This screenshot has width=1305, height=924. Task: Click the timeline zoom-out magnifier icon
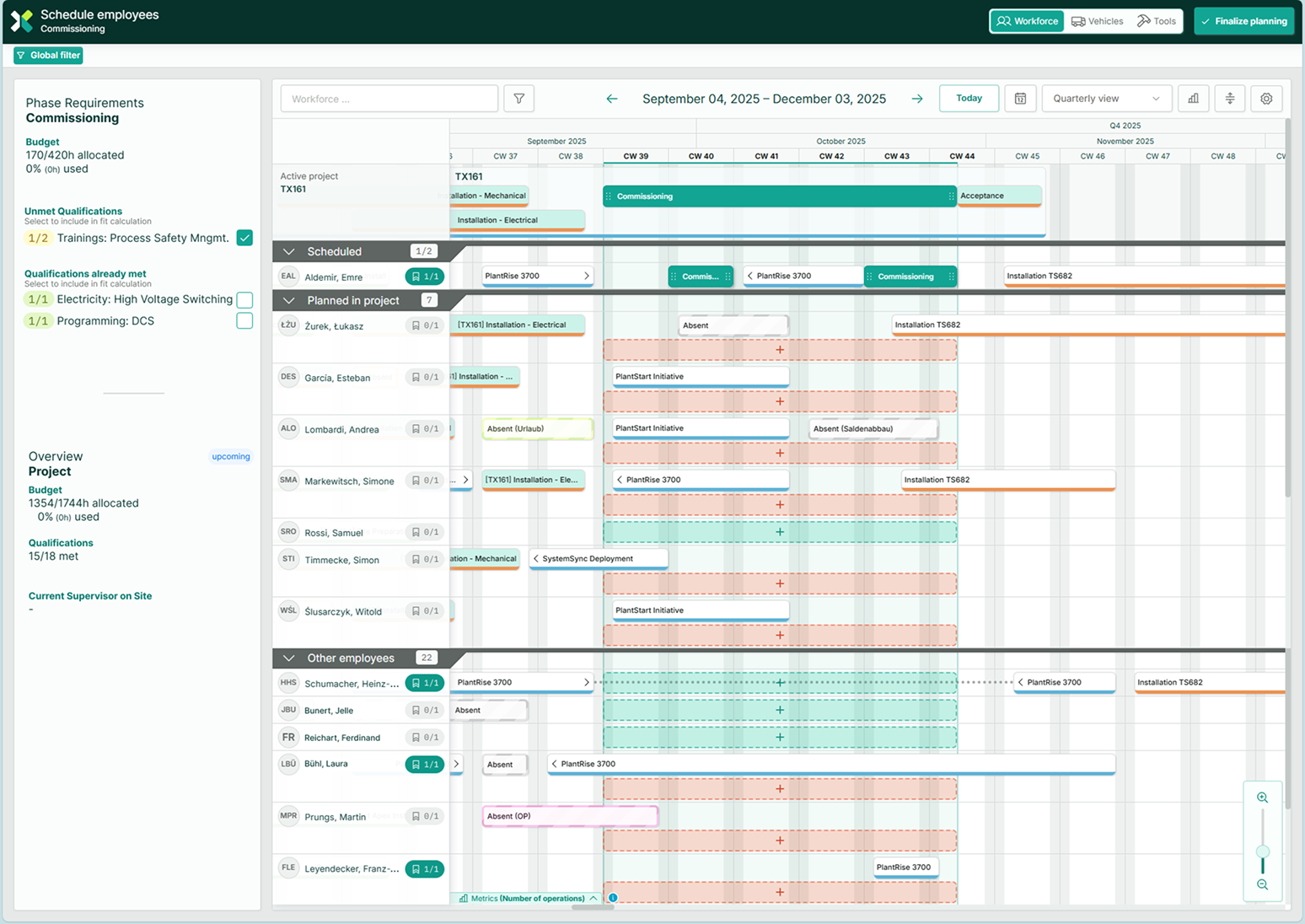click(1262, 884)
